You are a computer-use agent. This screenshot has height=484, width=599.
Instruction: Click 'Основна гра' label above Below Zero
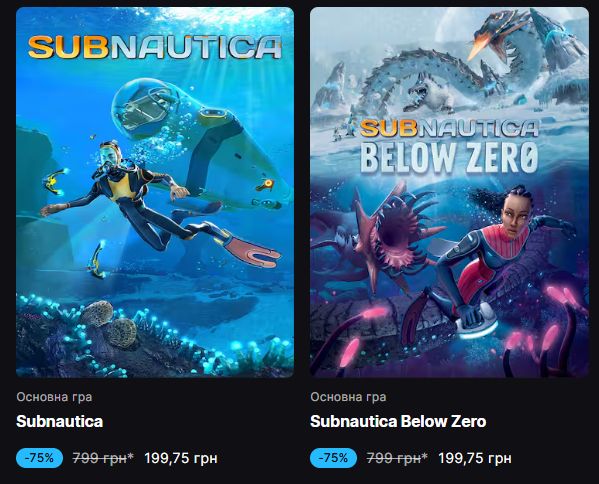point(348,397)
